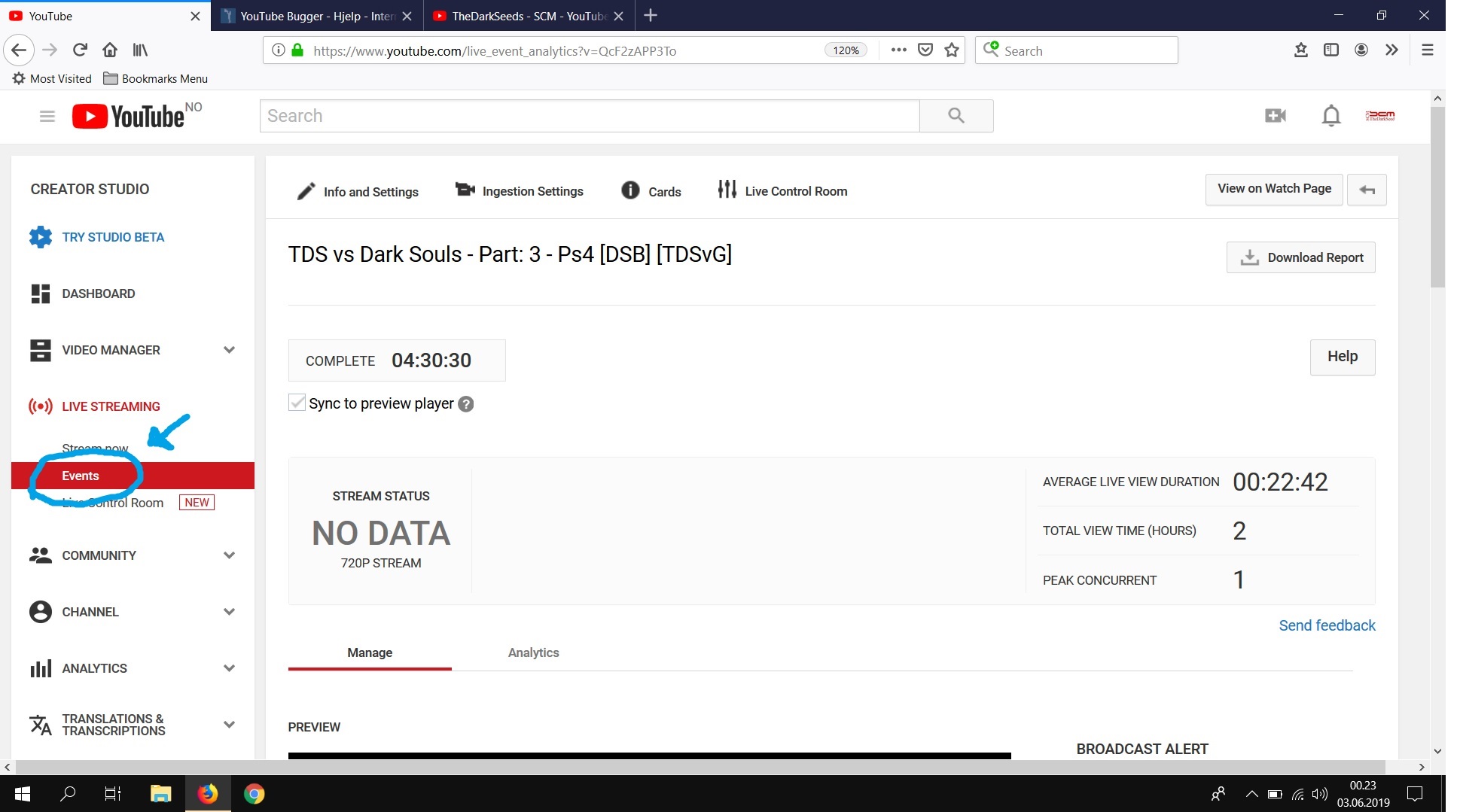Open Windows Start menu

(23, 794)
